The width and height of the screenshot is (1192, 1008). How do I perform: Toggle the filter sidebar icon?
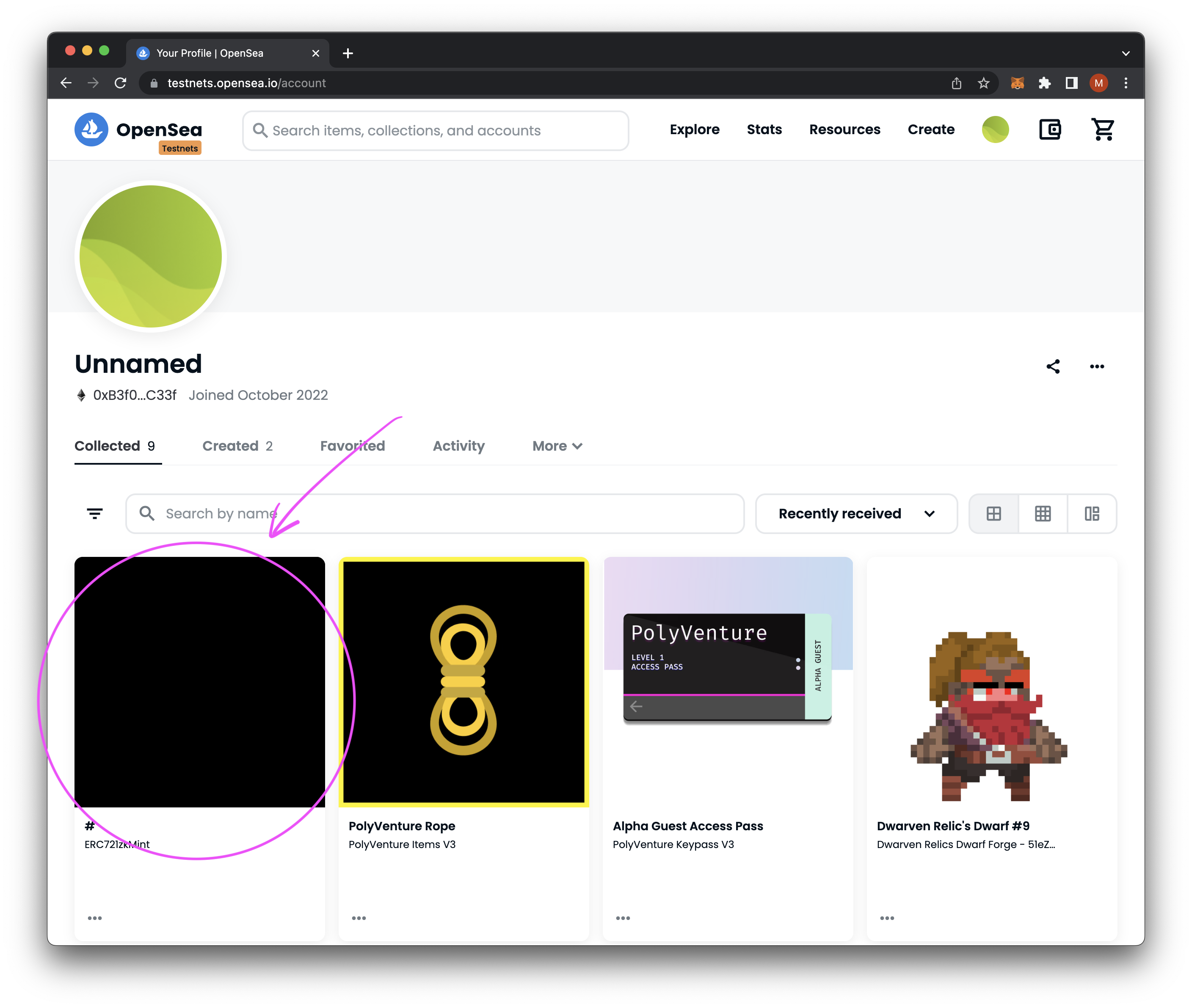[95, 514]
